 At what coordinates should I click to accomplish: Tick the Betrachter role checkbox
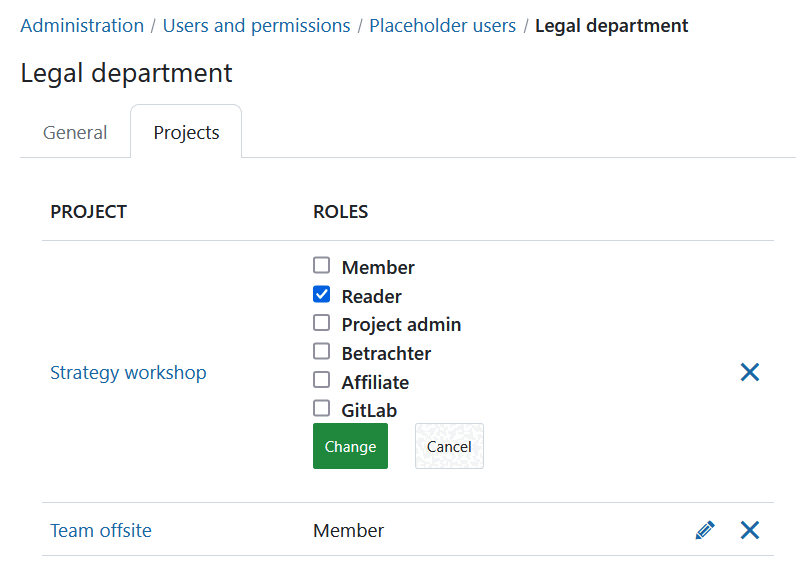point(321,352)
